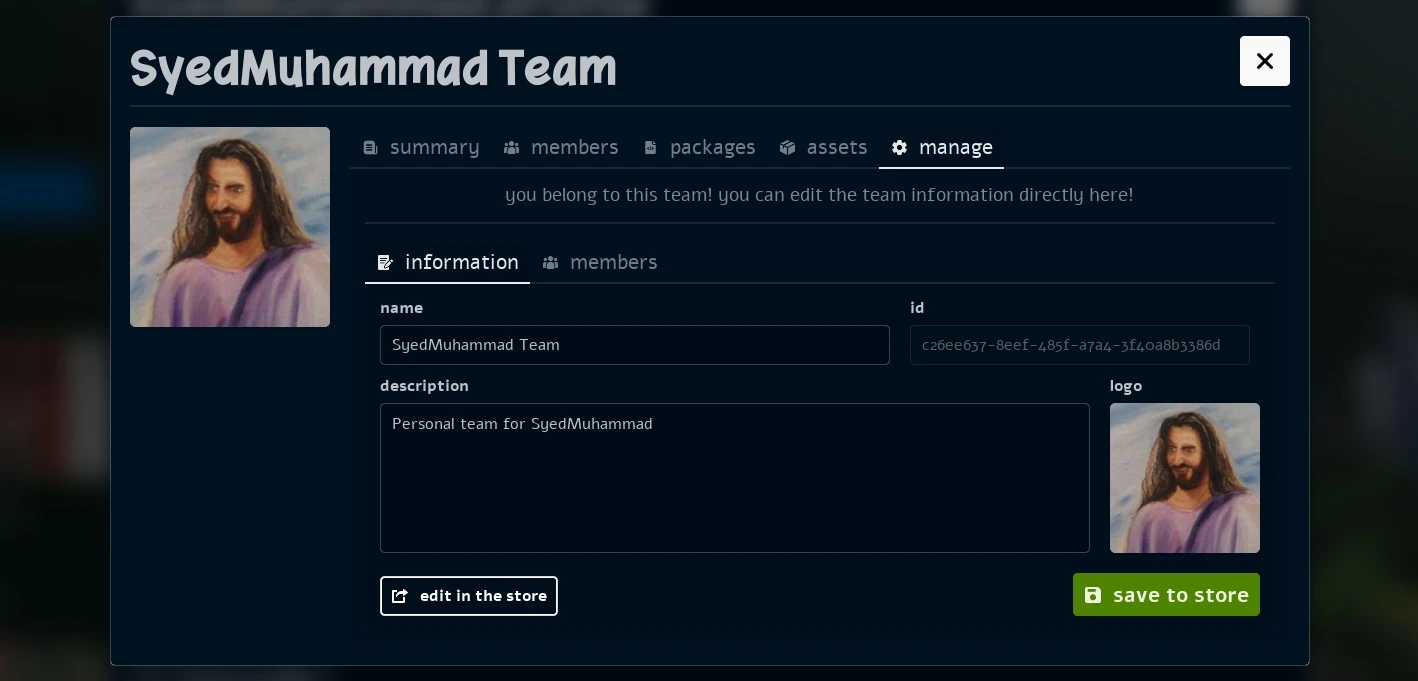
Task: Click the pencil icon beside information
Action: click(x=385, y=263)
